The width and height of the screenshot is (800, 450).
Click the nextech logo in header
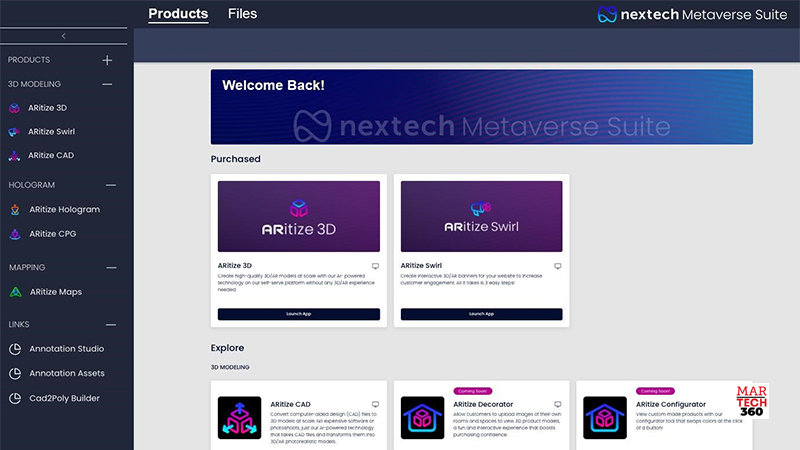(x=692, y=14)
